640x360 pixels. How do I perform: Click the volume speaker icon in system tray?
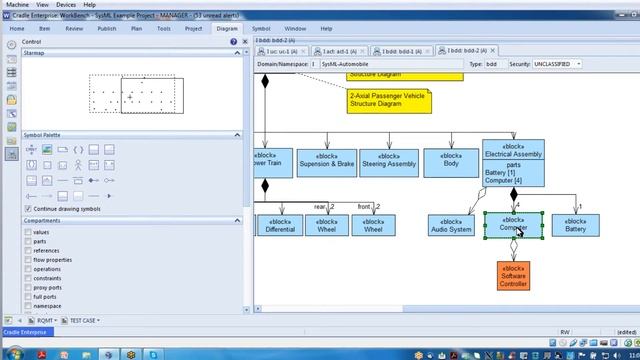click(x=617, y=355)
